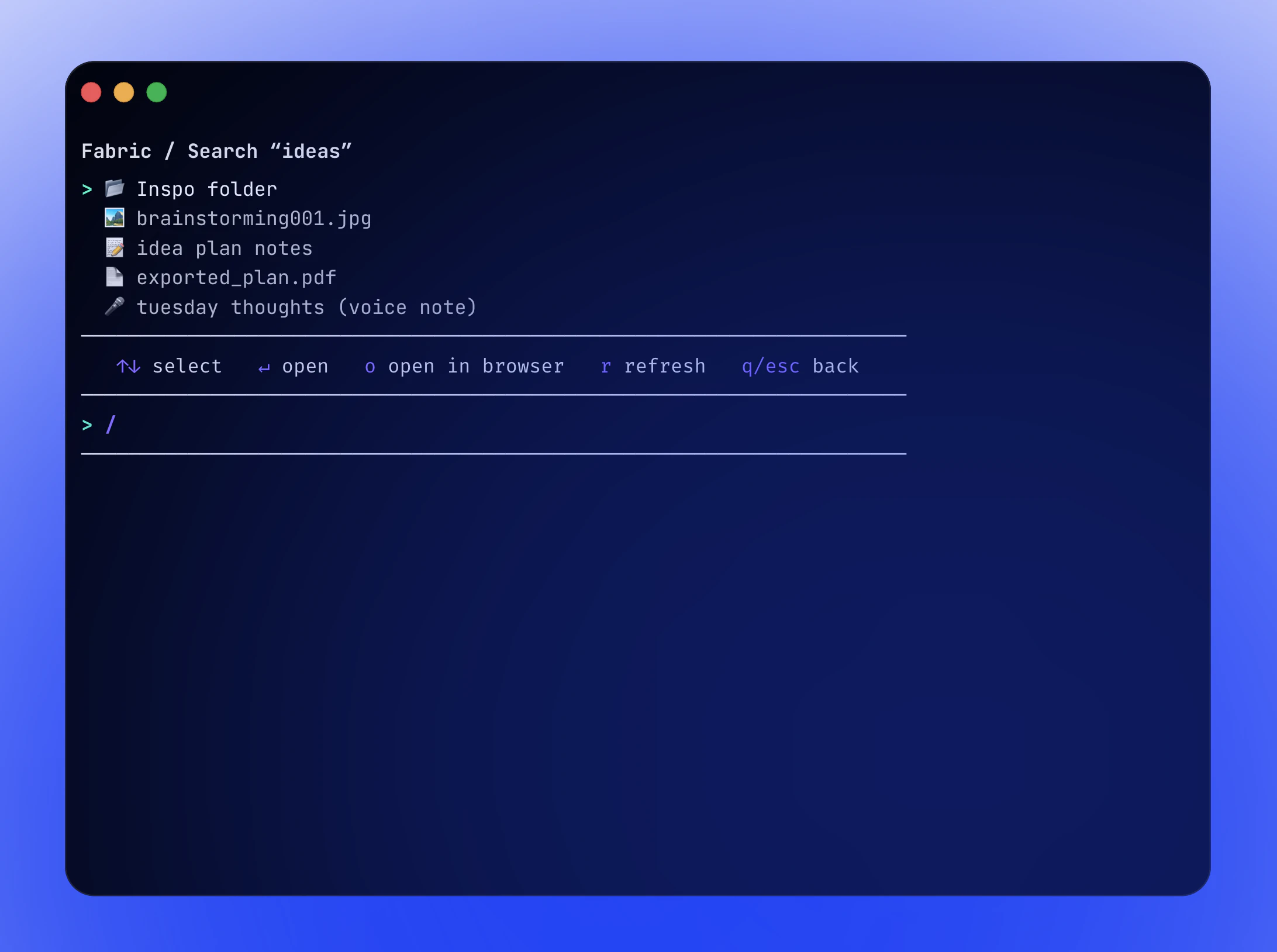Open the Inspo folder result
Screen dimensions: 1277x952
coord(207,188)
